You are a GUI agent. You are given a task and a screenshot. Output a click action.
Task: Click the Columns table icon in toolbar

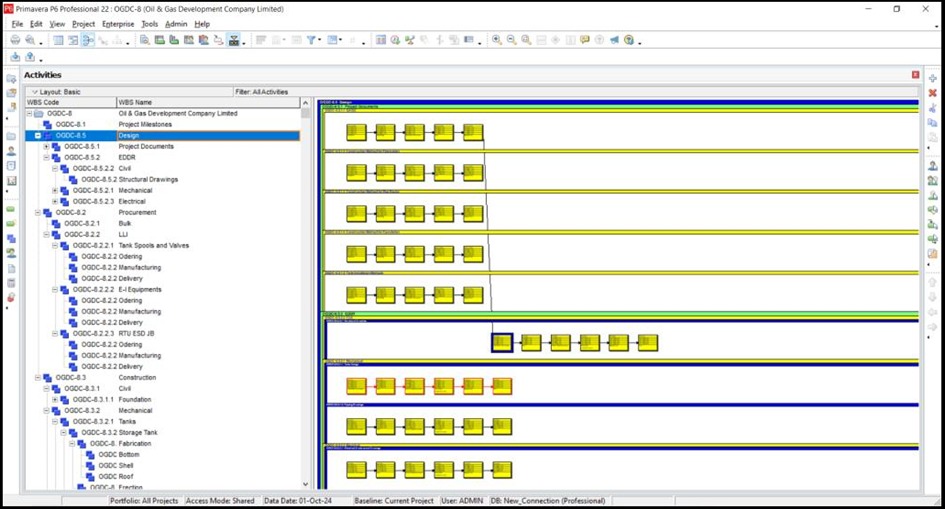point(381,40)
